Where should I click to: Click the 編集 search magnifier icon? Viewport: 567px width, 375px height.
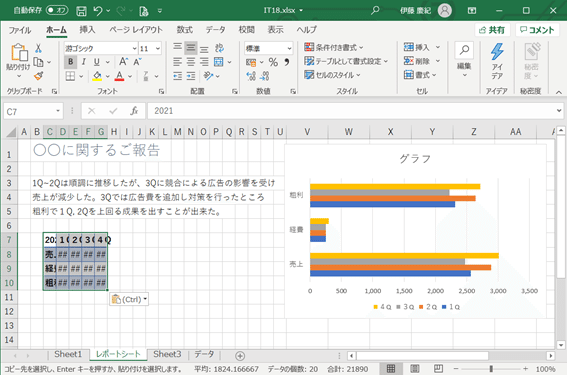(x=464, y=50)
